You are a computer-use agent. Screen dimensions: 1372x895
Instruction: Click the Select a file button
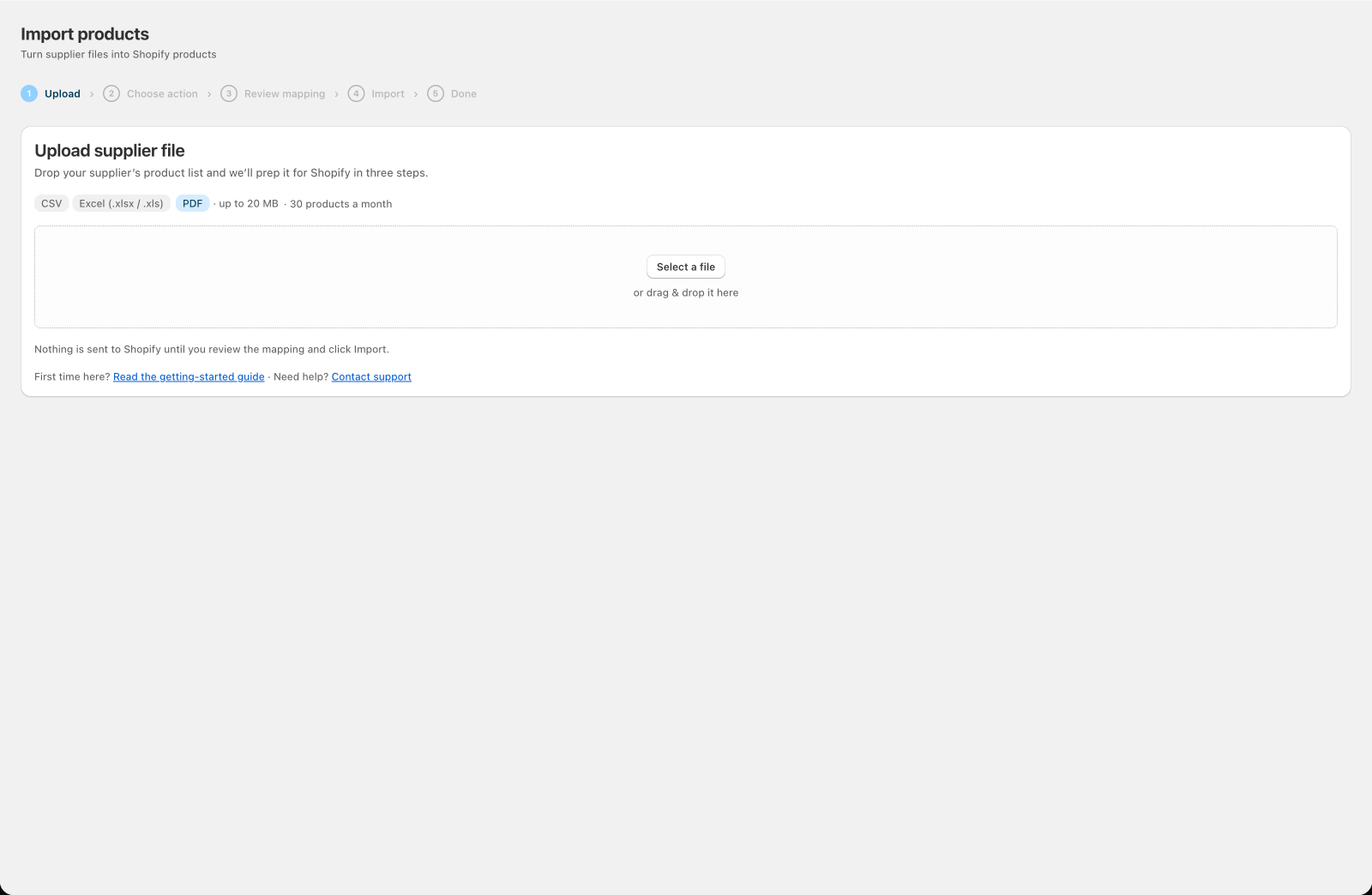coord(685,267)
